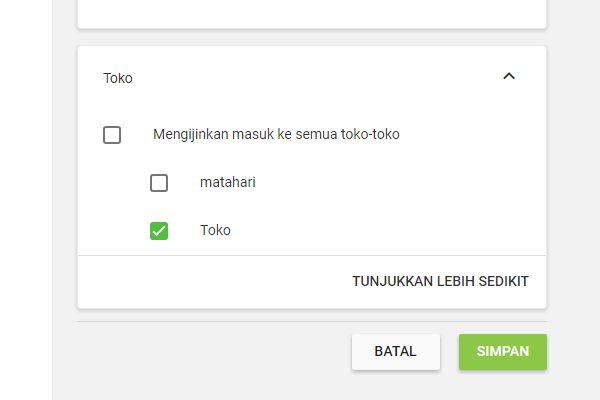Click the white checkmark icon in the Toko row

tap(159, 231)
